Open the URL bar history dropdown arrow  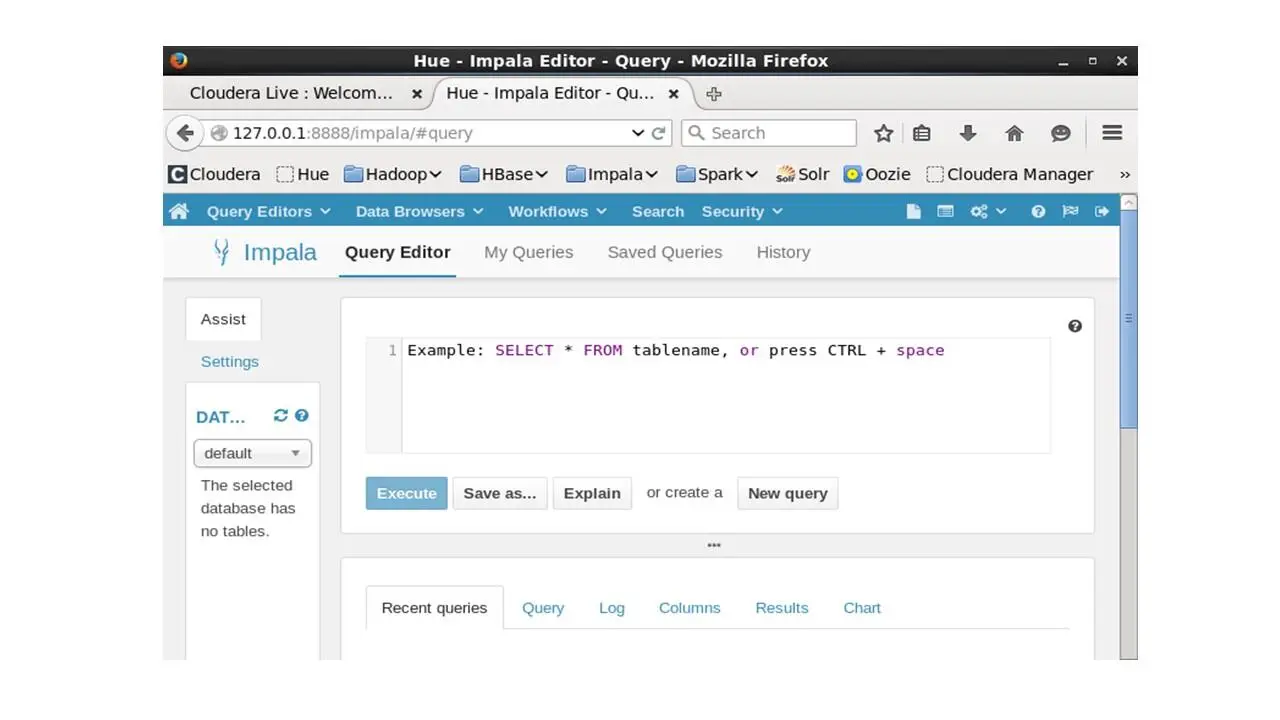click(638, 133)
